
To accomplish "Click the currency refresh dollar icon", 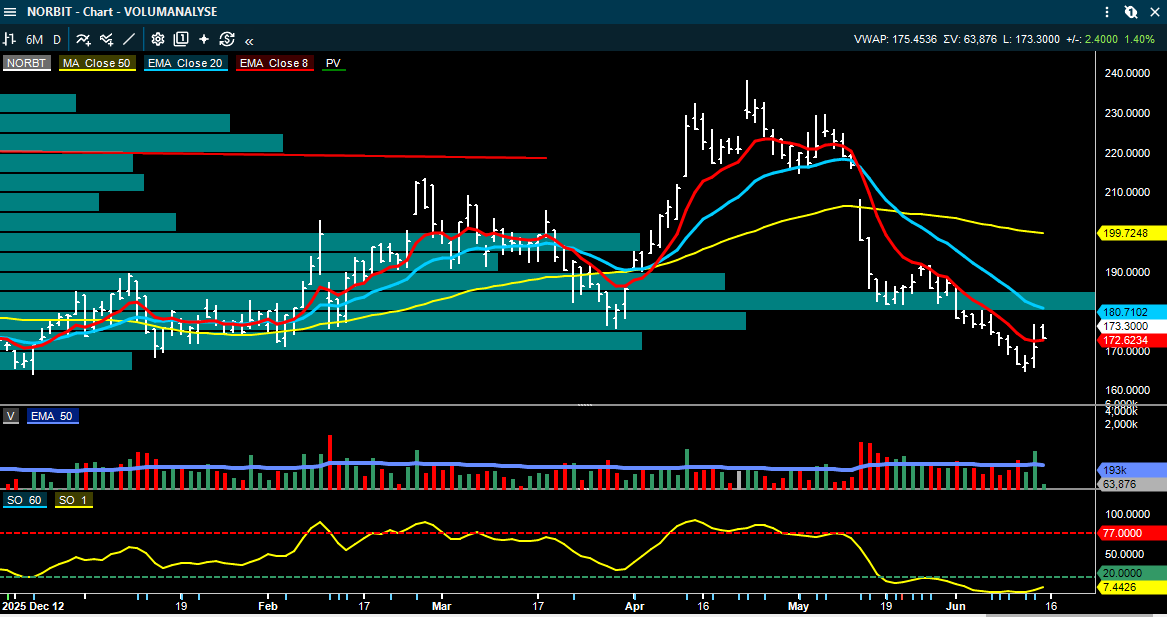I will 227,39.
